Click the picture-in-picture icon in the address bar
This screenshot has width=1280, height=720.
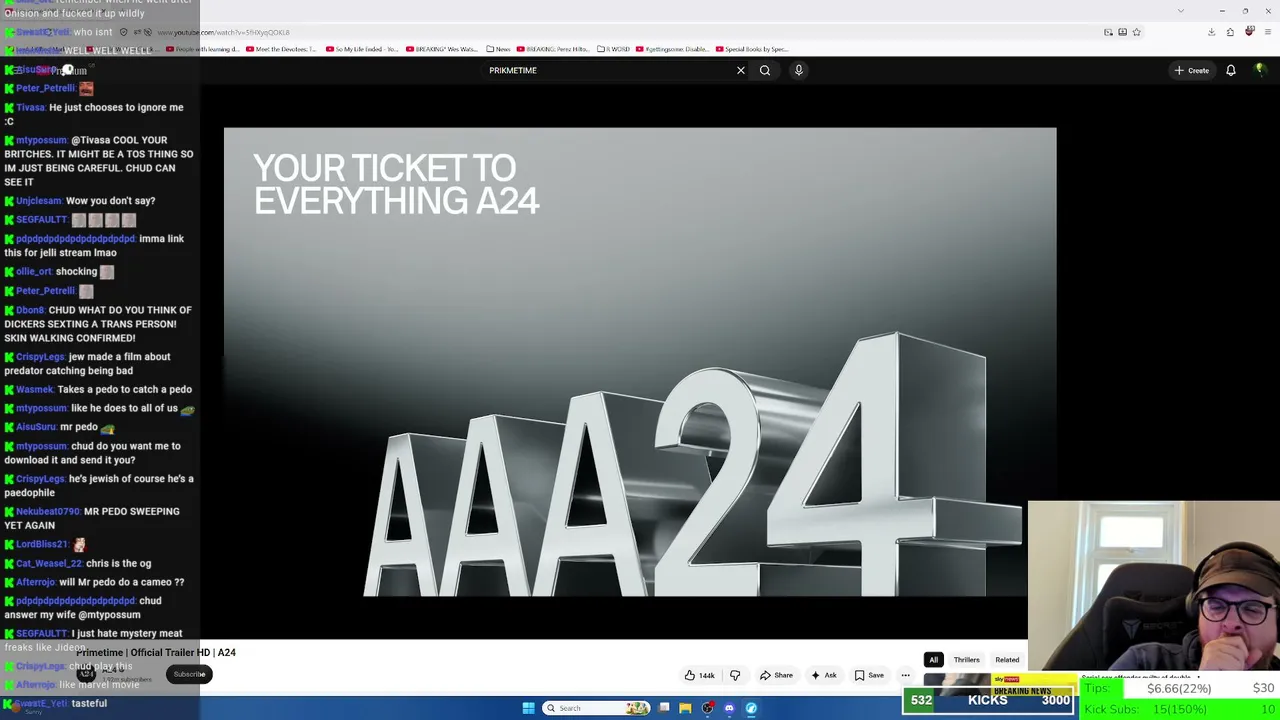pos(1108,32)
